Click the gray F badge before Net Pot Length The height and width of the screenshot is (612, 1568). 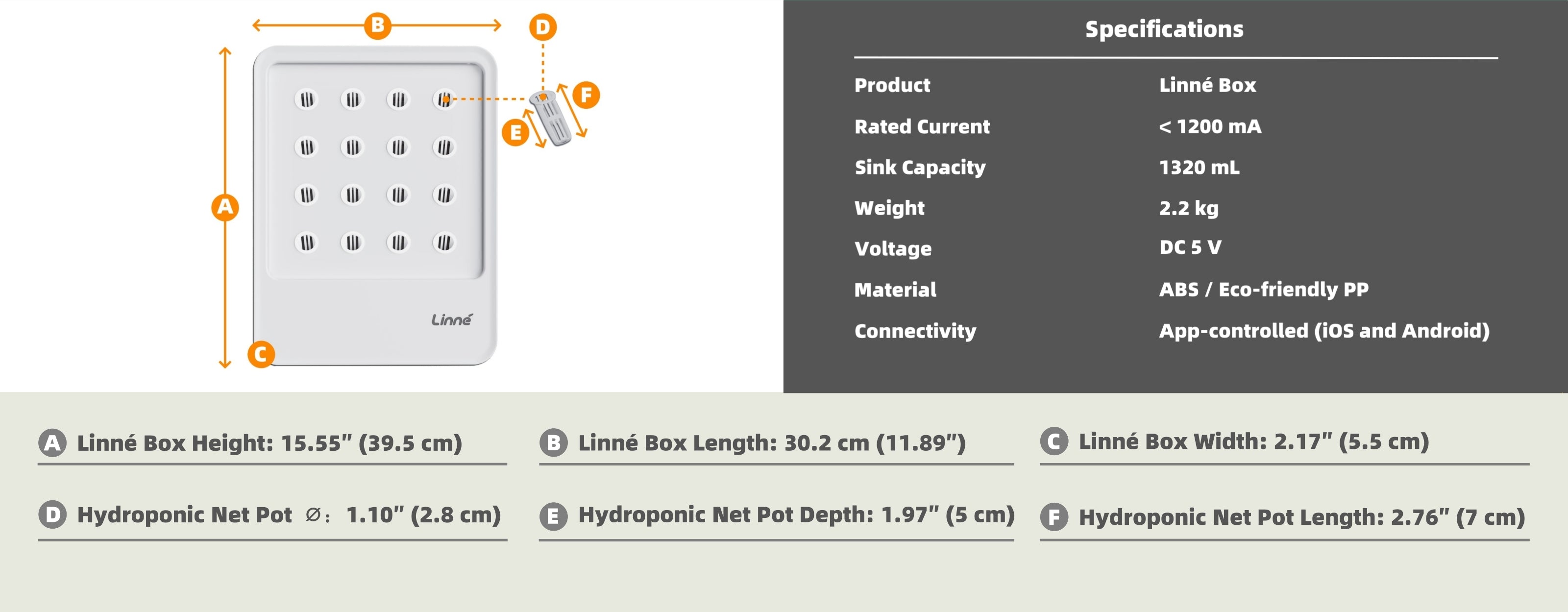(x=1053, y=517)
